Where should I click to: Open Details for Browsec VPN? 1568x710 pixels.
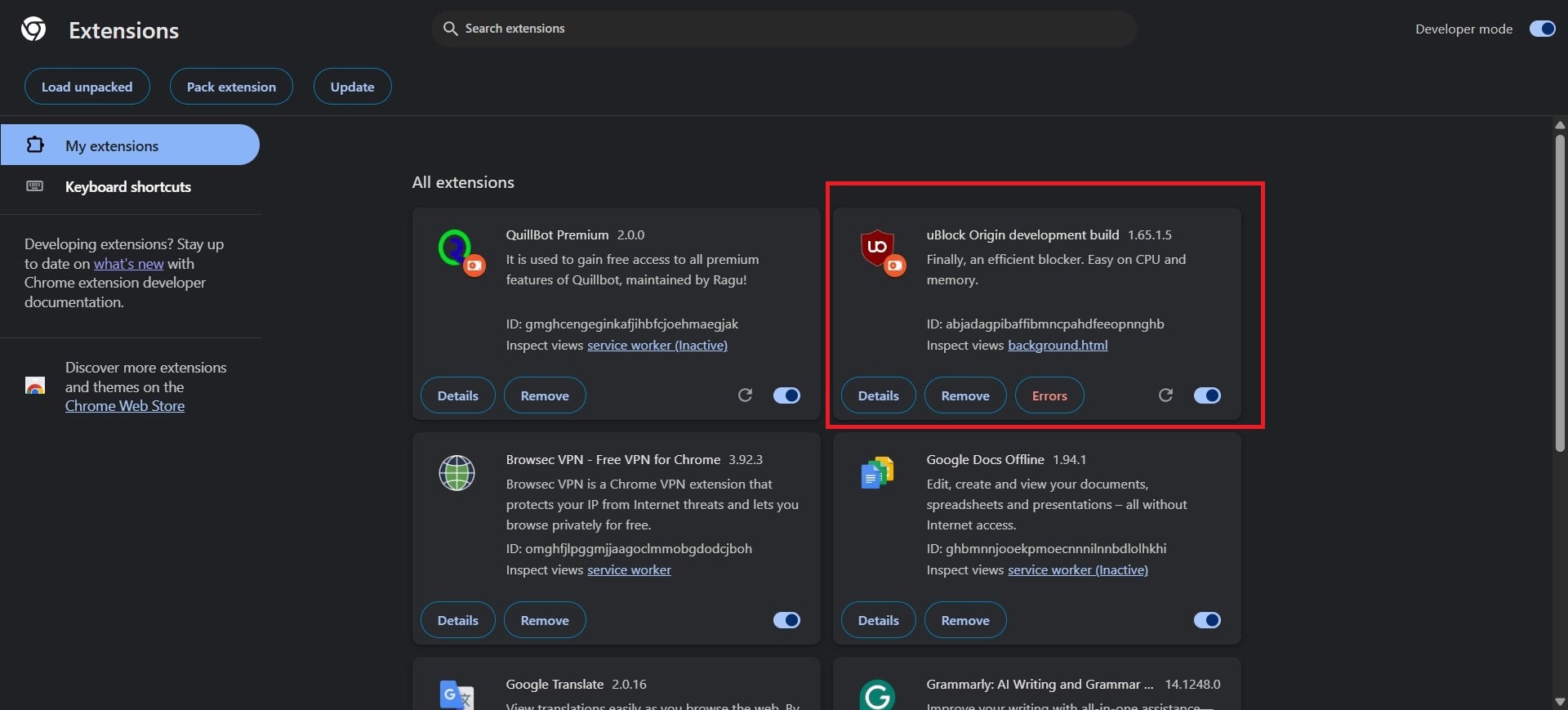457,620
